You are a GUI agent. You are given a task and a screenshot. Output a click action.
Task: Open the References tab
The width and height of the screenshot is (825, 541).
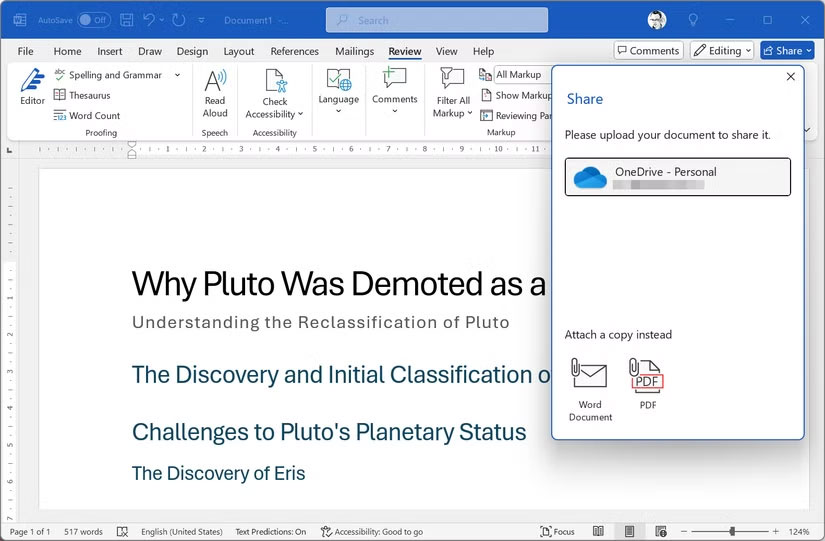pyautogui.click(x=294, y=52)
